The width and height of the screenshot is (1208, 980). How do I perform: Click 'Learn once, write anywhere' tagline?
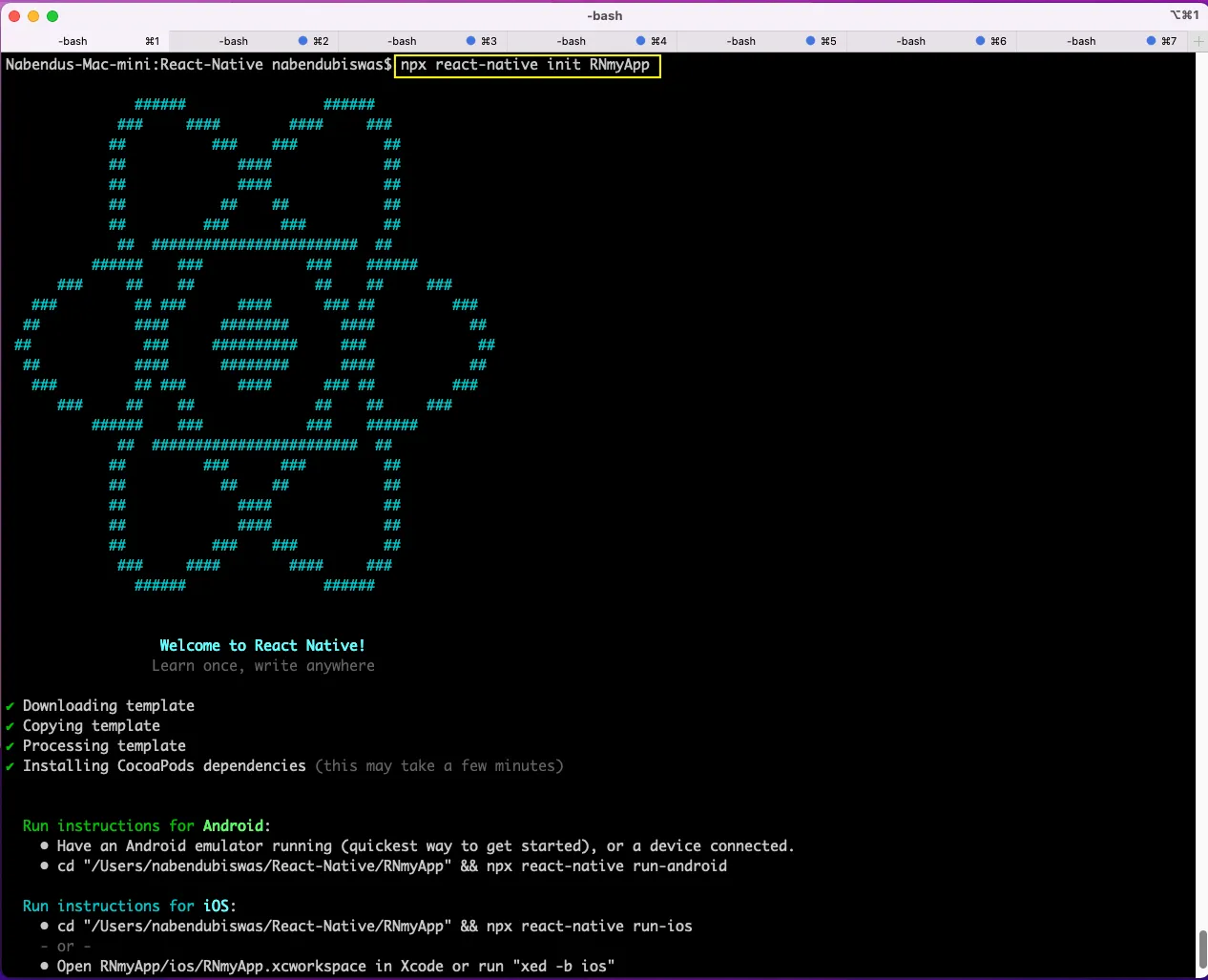(263, 666)
